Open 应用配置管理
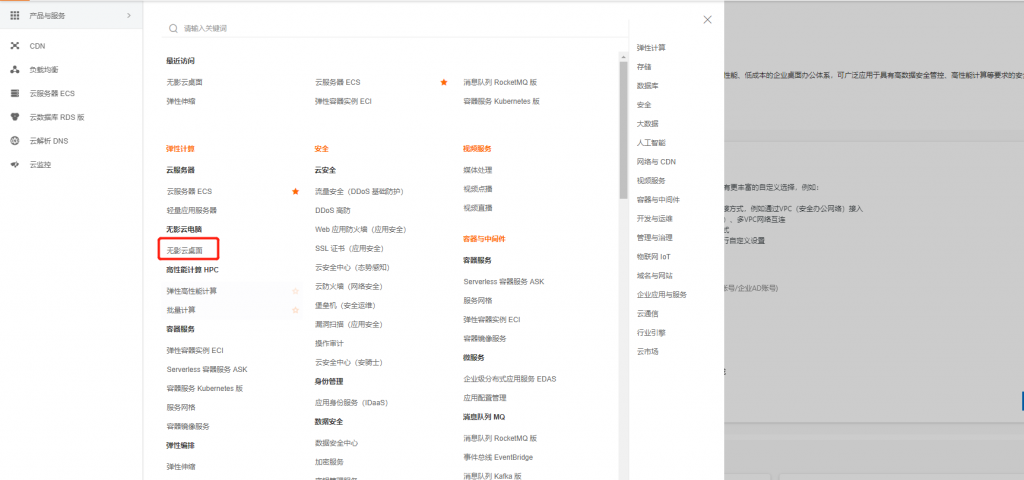Screen dimensions: 1024x480 tap(485, 397)
